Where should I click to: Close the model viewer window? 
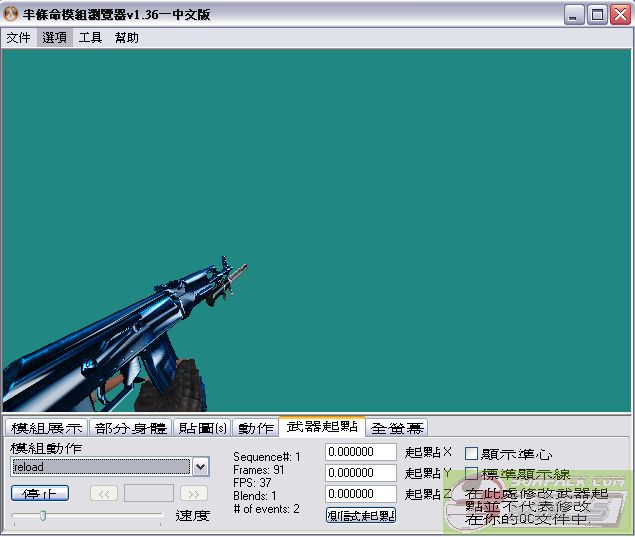pyautogui.click(x=620, y=14)
